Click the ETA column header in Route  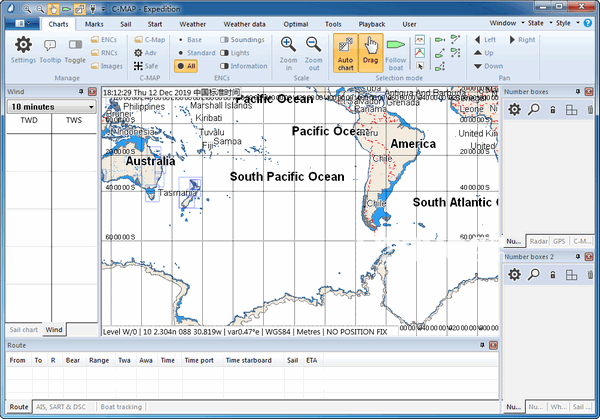(311, 360)
